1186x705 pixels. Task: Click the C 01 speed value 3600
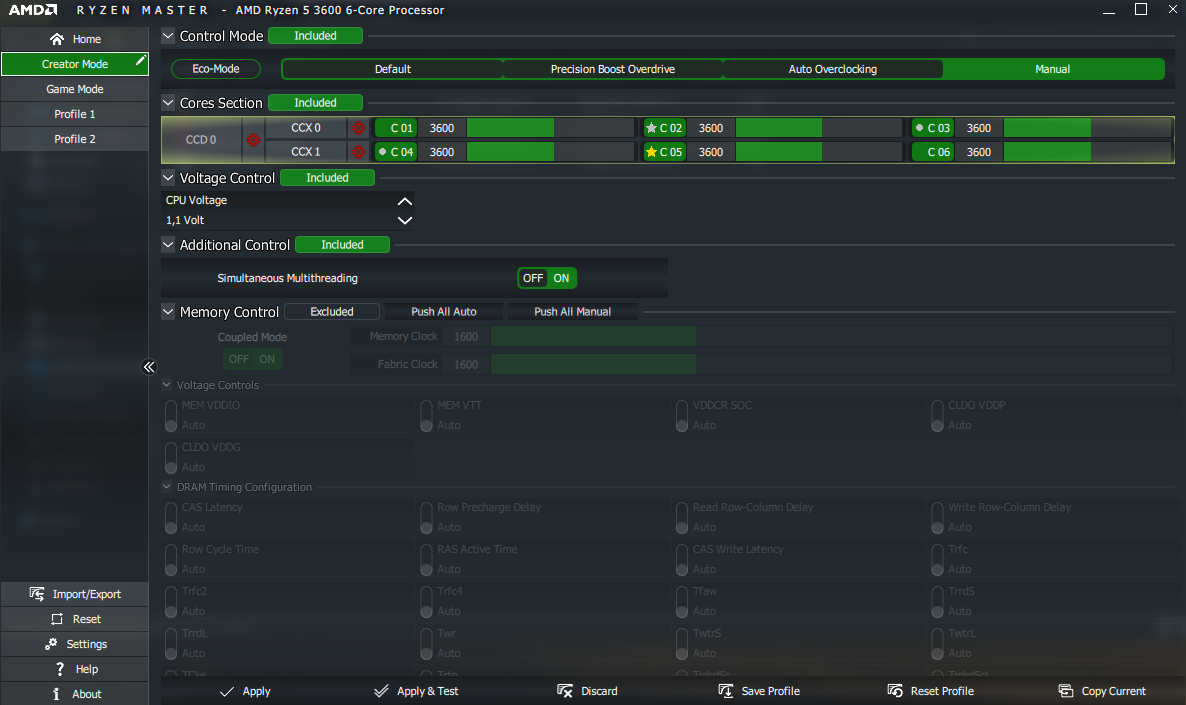(x=442, y=128)
